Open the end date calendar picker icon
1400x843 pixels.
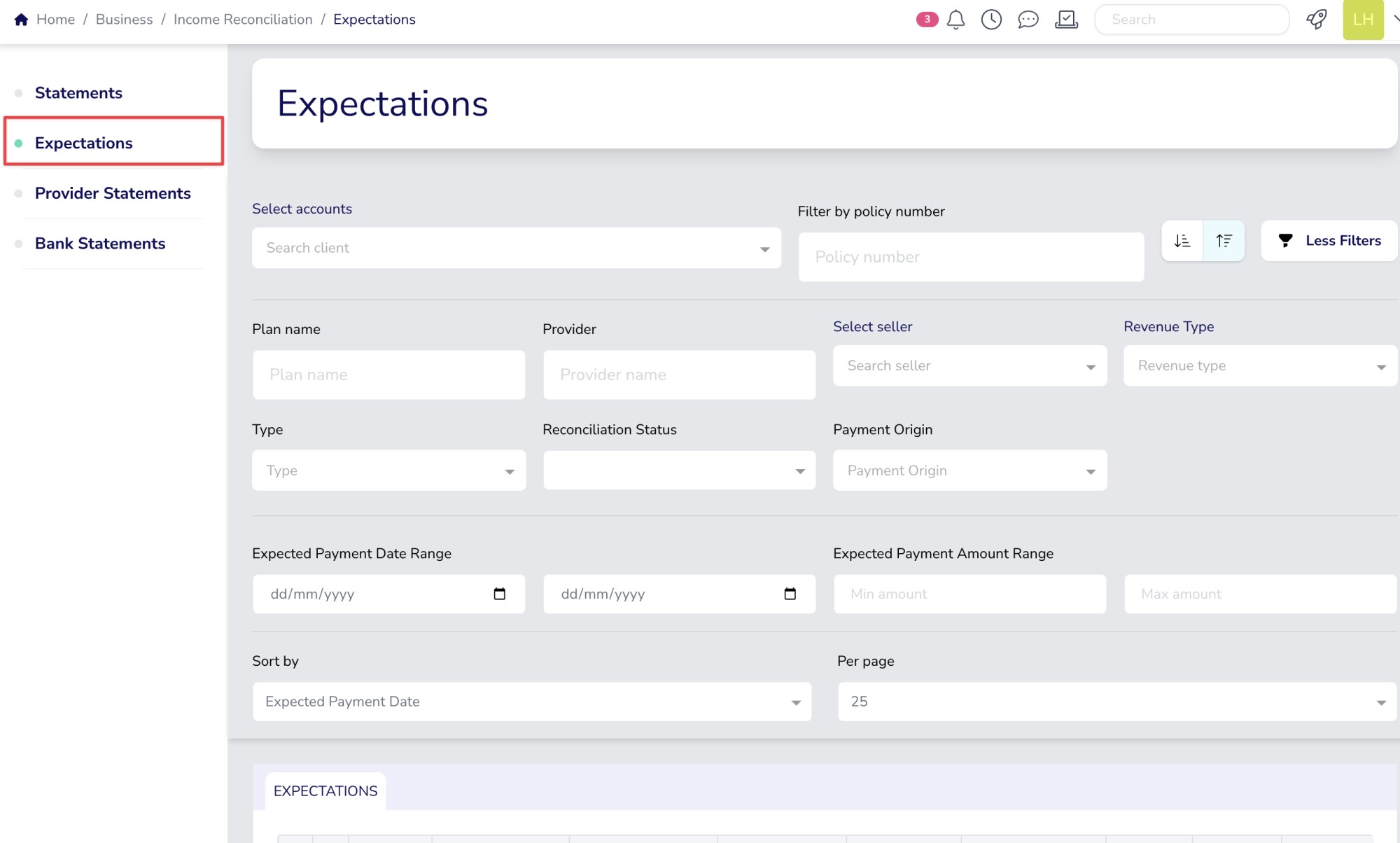790,594
